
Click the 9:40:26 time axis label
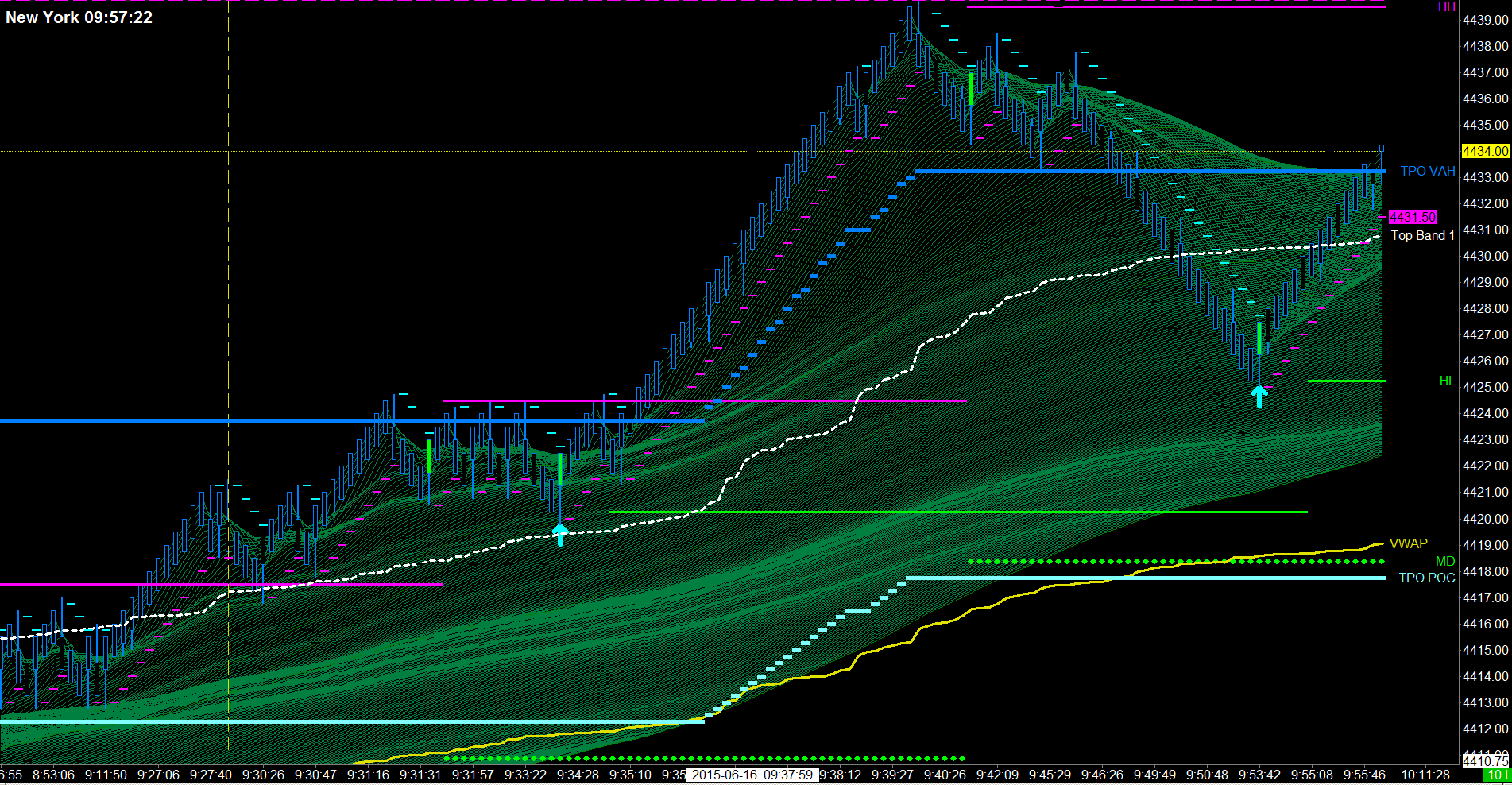pyautogui.click(x=944, y=775)
